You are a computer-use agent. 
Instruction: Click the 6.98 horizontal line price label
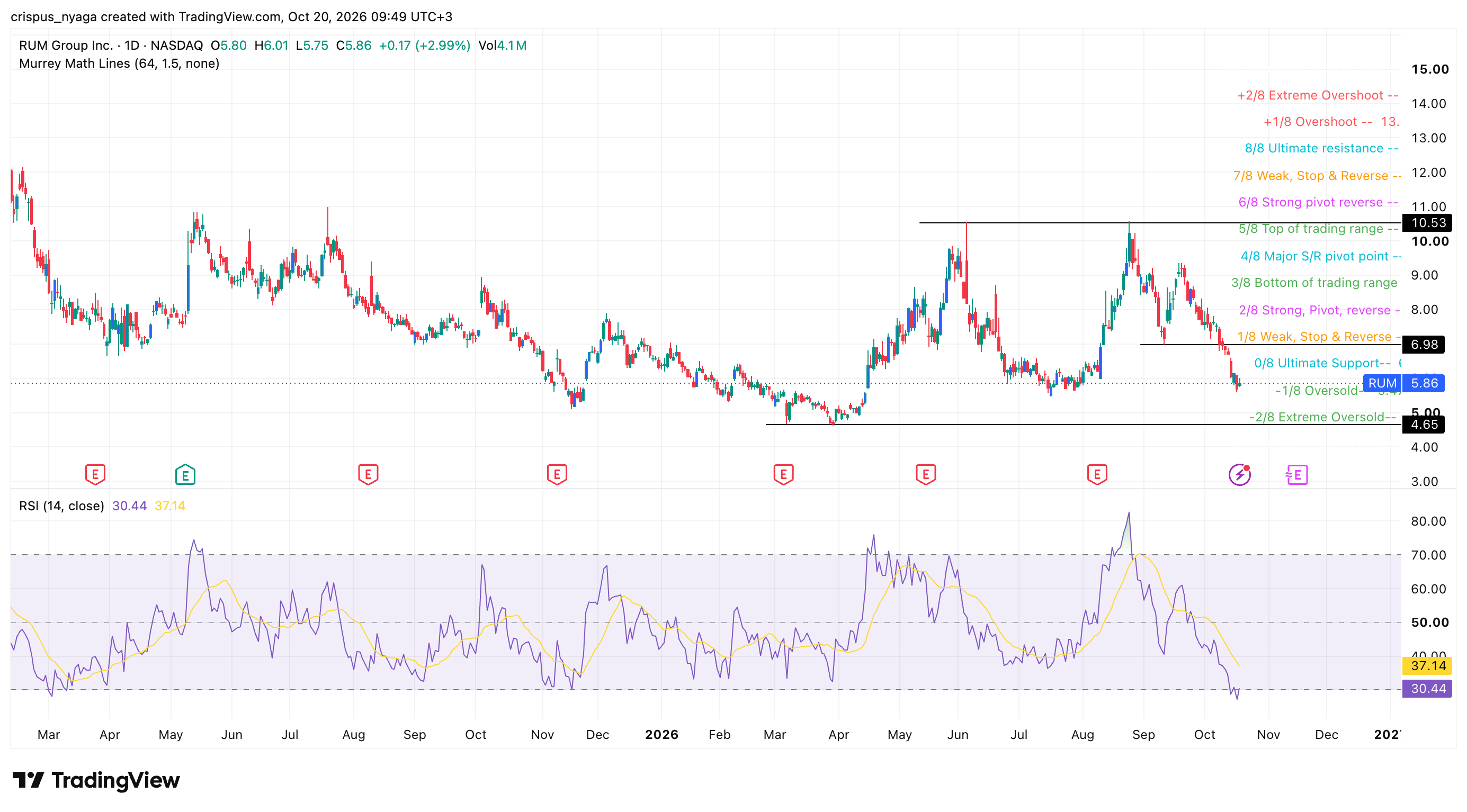[x=1424, y=344]
